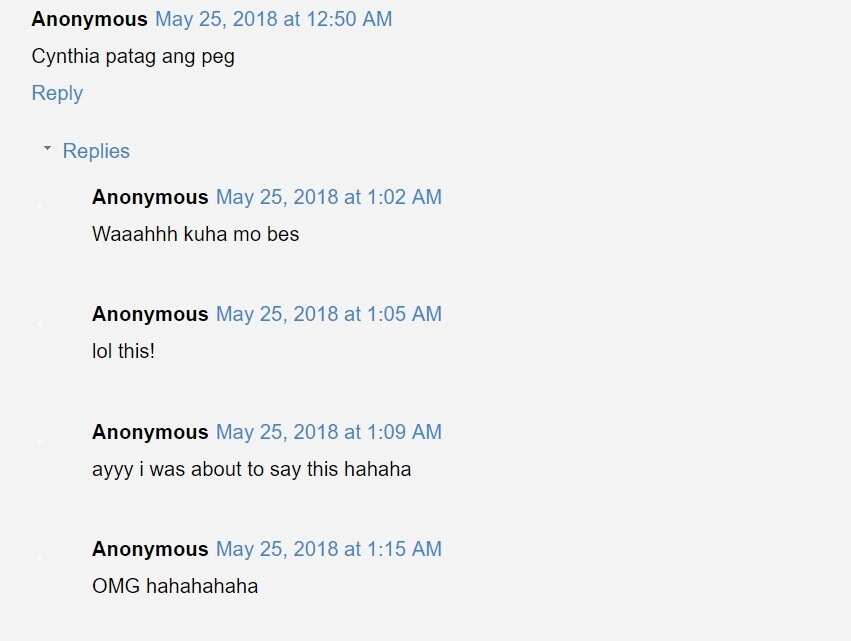Open the 1:15 AM reply timestamp
Screen dimensions: 851x641
click(x=329, y=549)
